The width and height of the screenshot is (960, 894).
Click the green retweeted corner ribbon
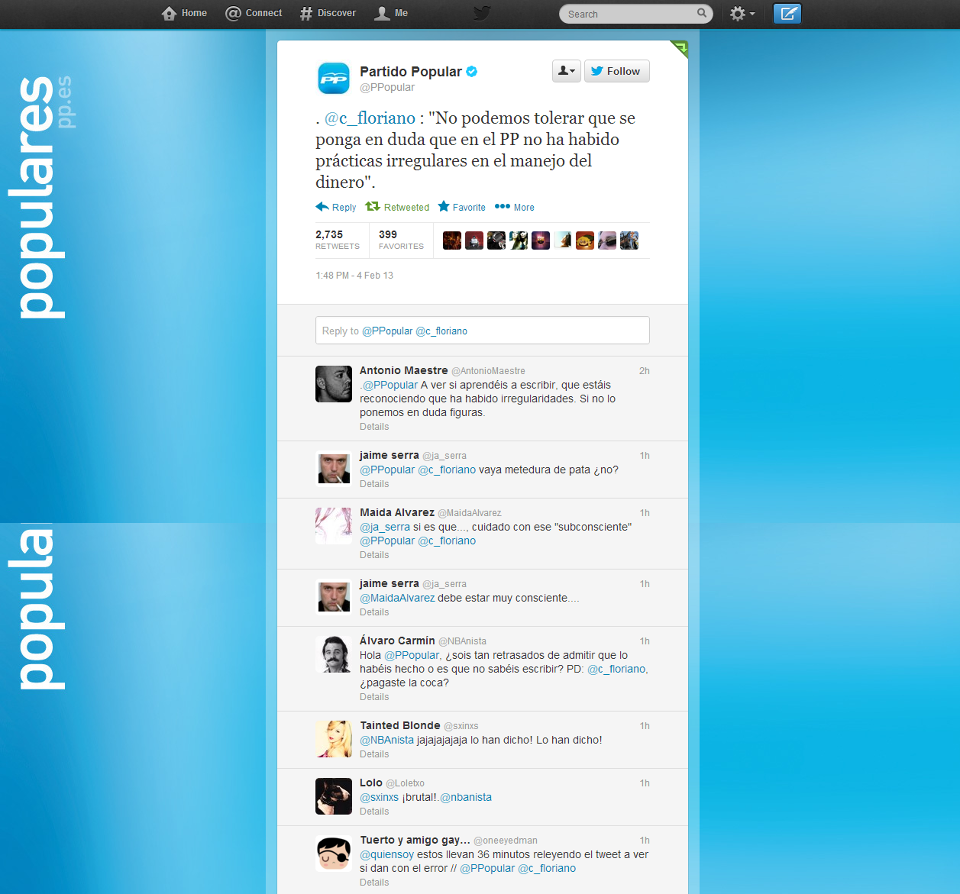(680, 48)
